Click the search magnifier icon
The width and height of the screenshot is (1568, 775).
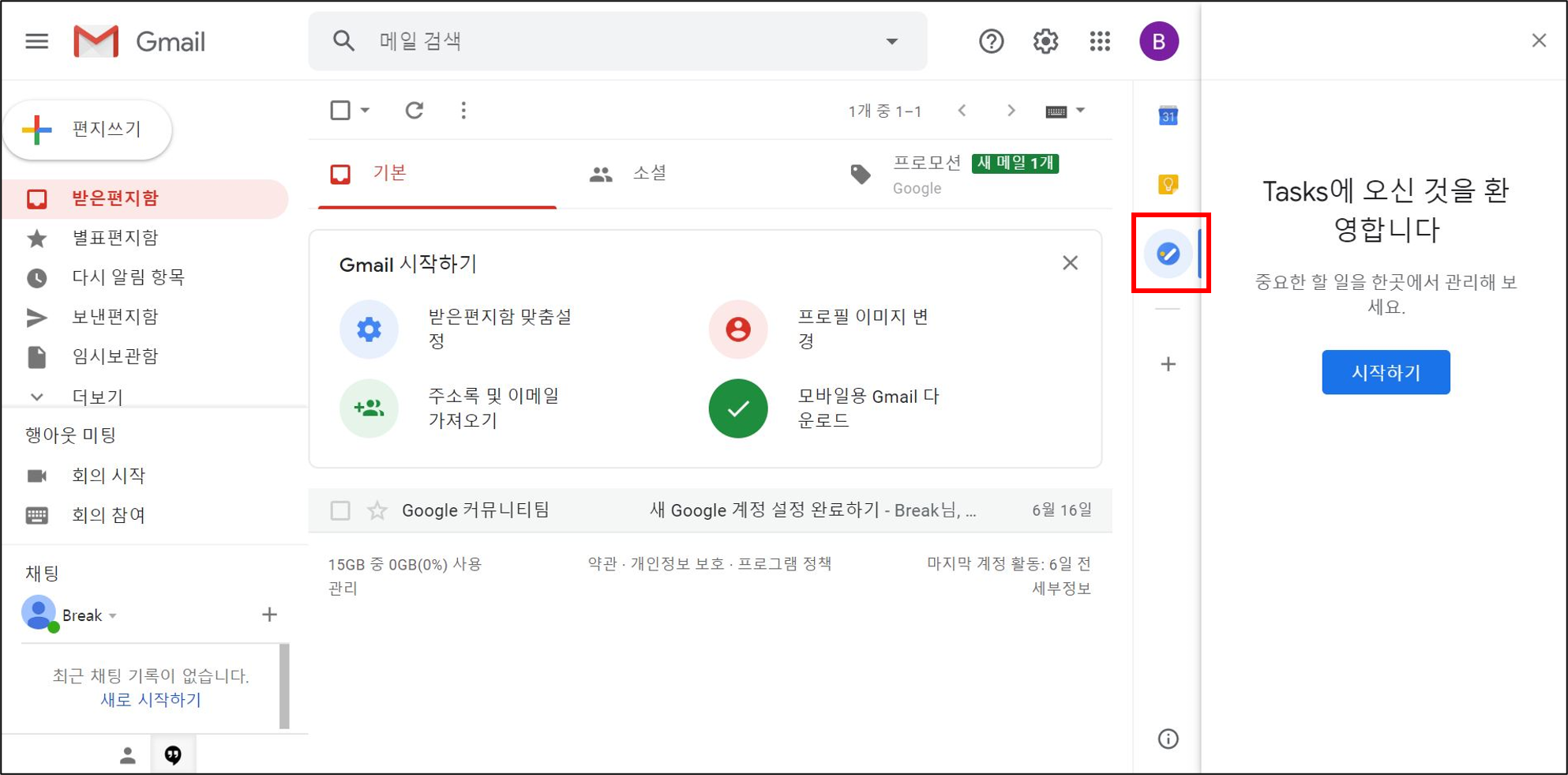(343, 40)
